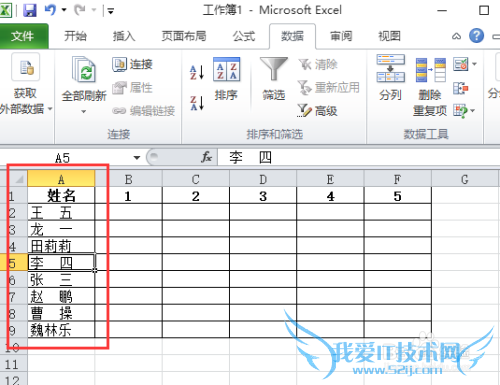Click the Save icon in quick access toolbar

click(x=30, y=10)
